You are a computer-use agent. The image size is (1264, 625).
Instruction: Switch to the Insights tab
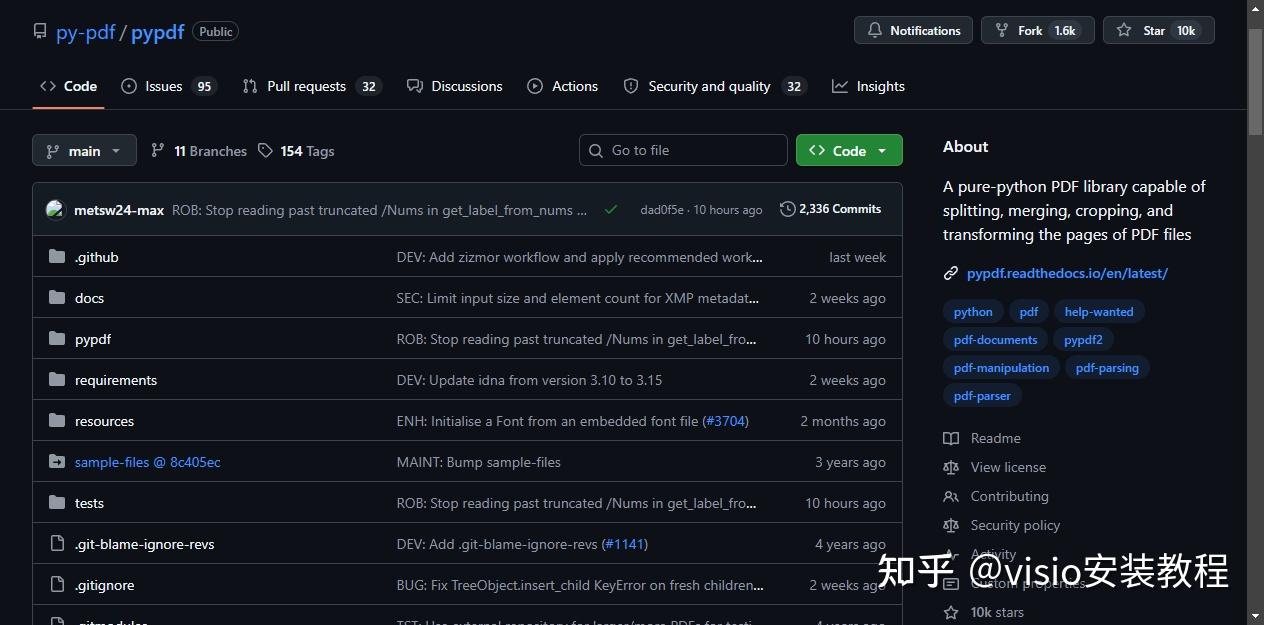click(868, 86)
